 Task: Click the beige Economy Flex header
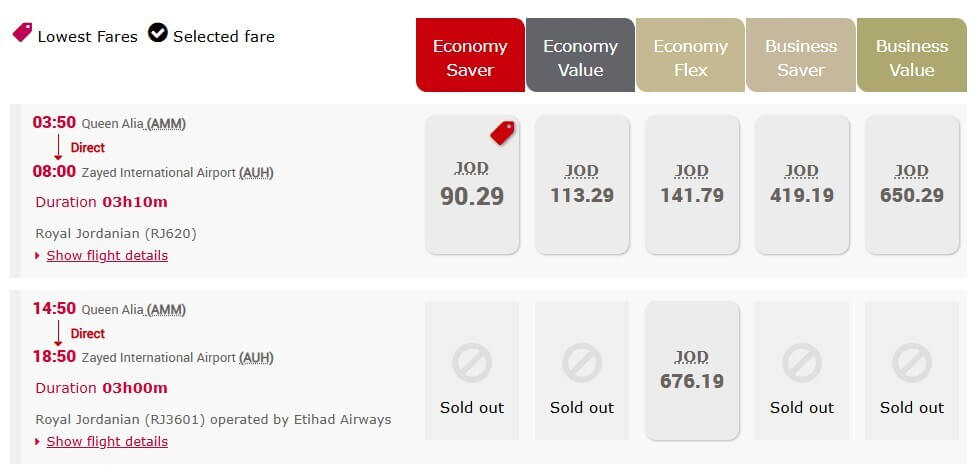(x=691, y=55)
